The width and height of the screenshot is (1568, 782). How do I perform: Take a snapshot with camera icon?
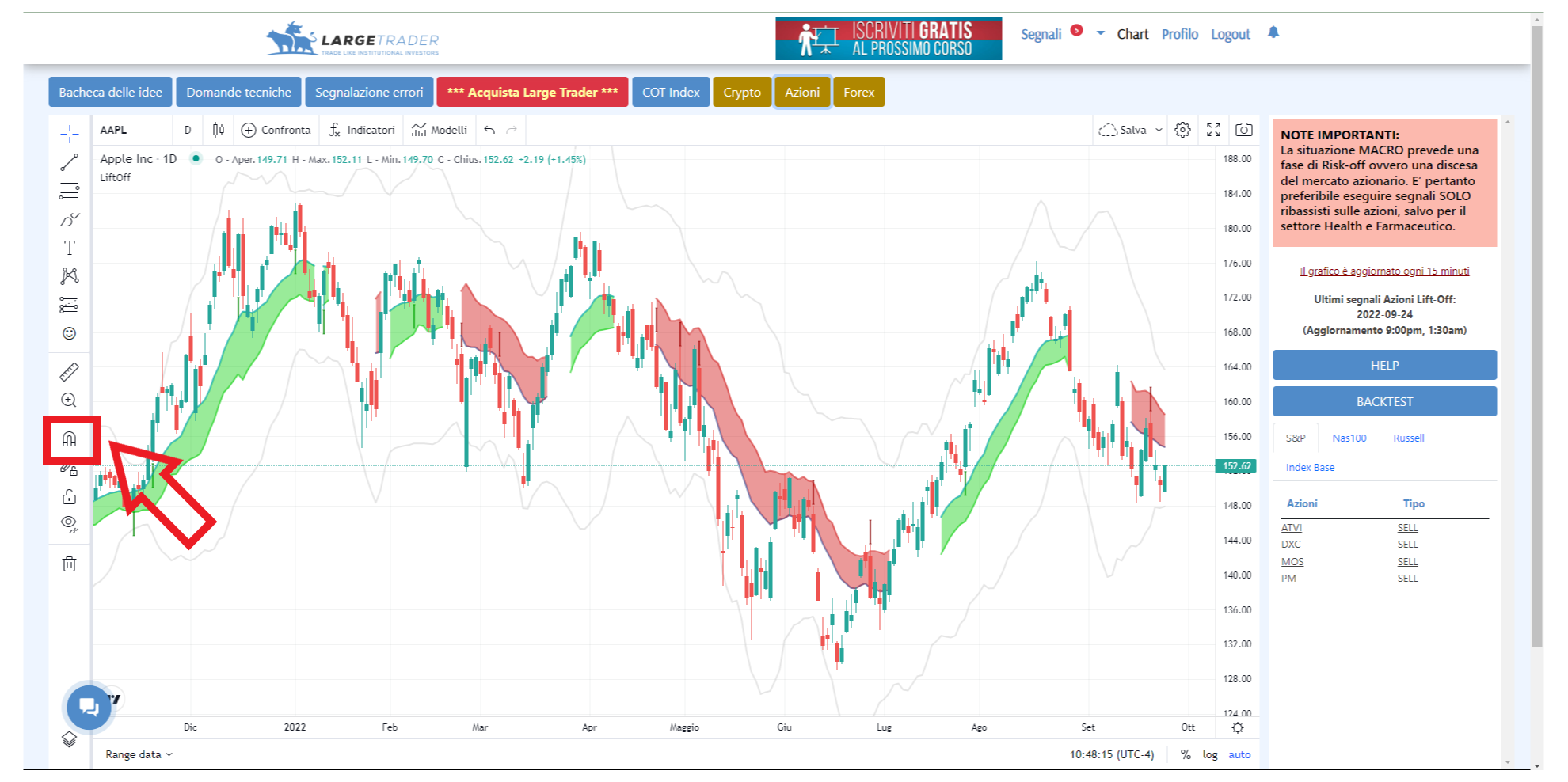(1244, 130)
